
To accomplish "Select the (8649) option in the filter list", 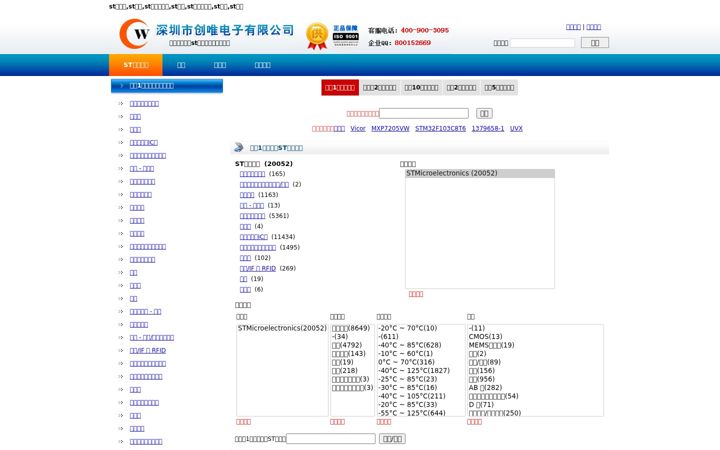I will click(351, 328).
